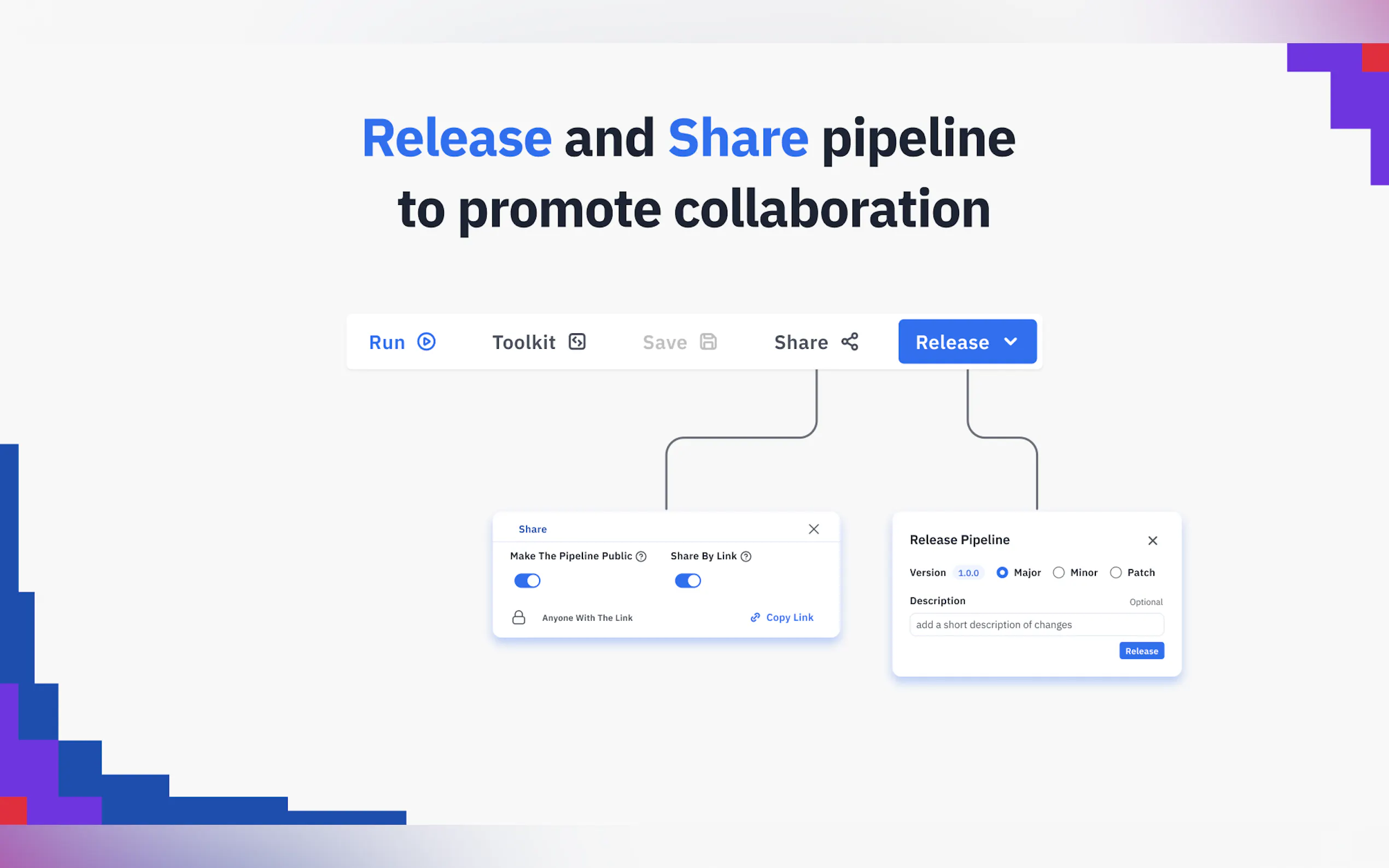Select the Patch version radio button

pos(1115,572)
